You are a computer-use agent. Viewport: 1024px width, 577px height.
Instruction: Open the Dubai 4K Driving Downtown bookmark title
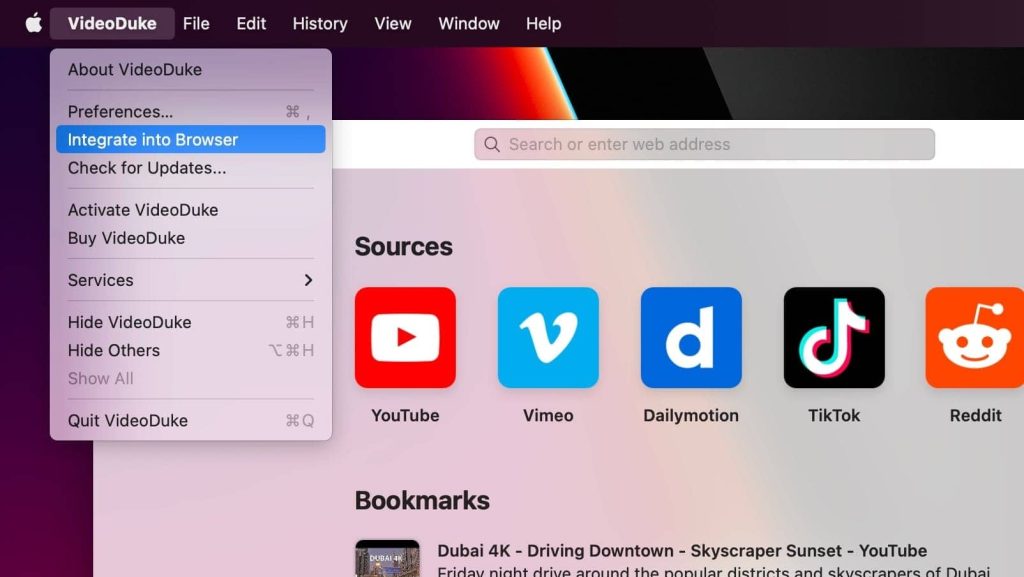(682, 550)
